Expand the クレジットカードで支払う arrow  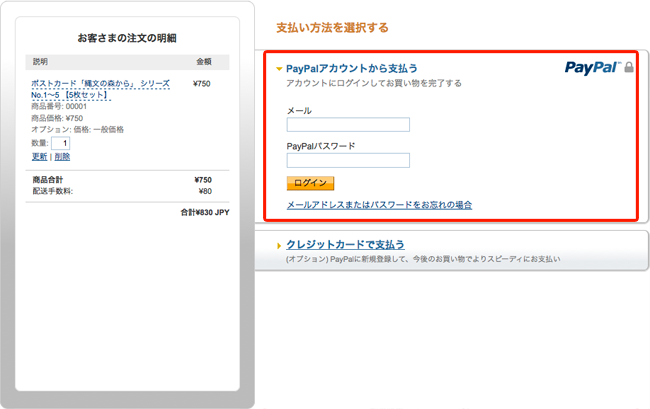coord(279,246)
